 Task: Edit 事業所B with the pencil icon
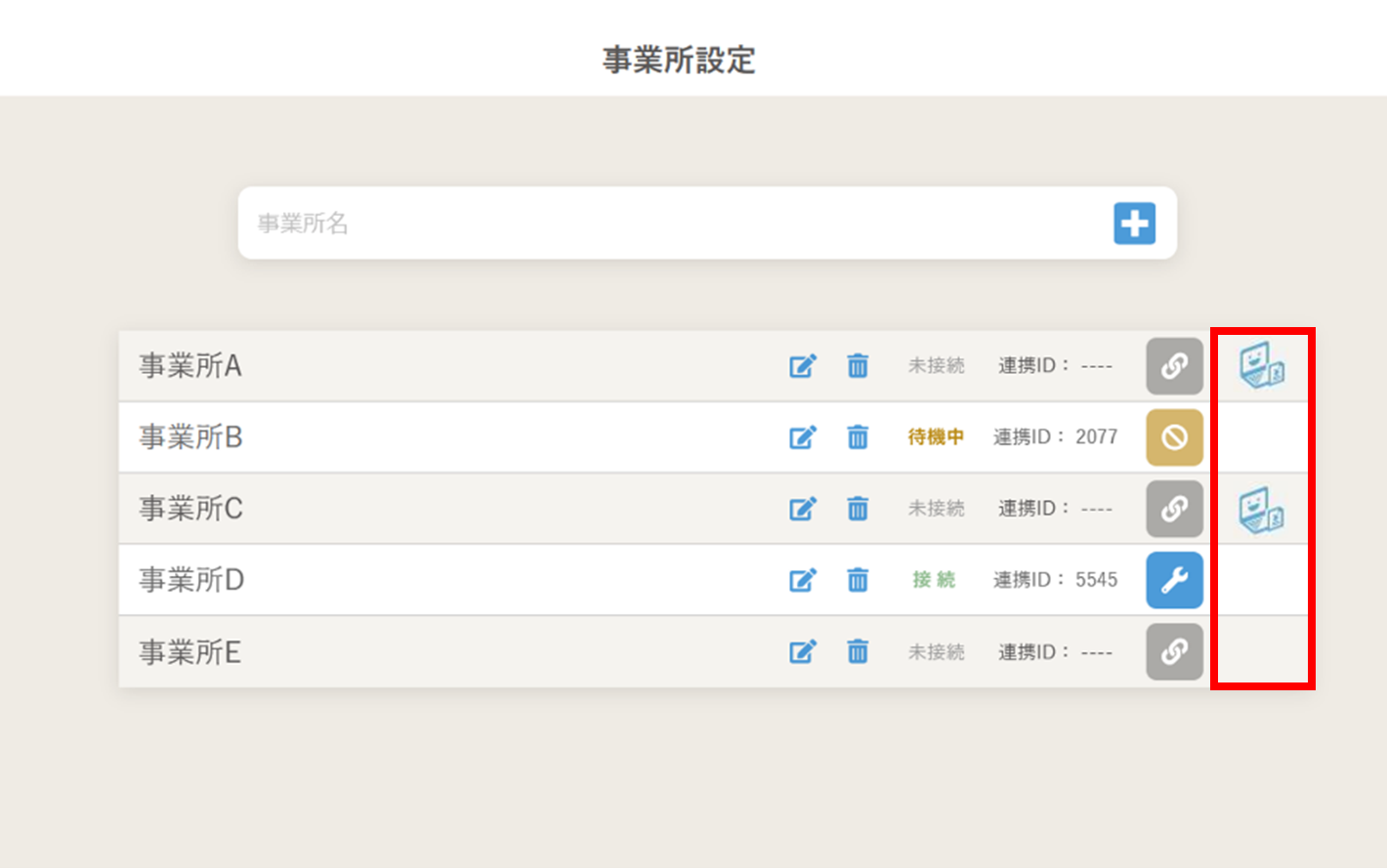tap(802, 436)
